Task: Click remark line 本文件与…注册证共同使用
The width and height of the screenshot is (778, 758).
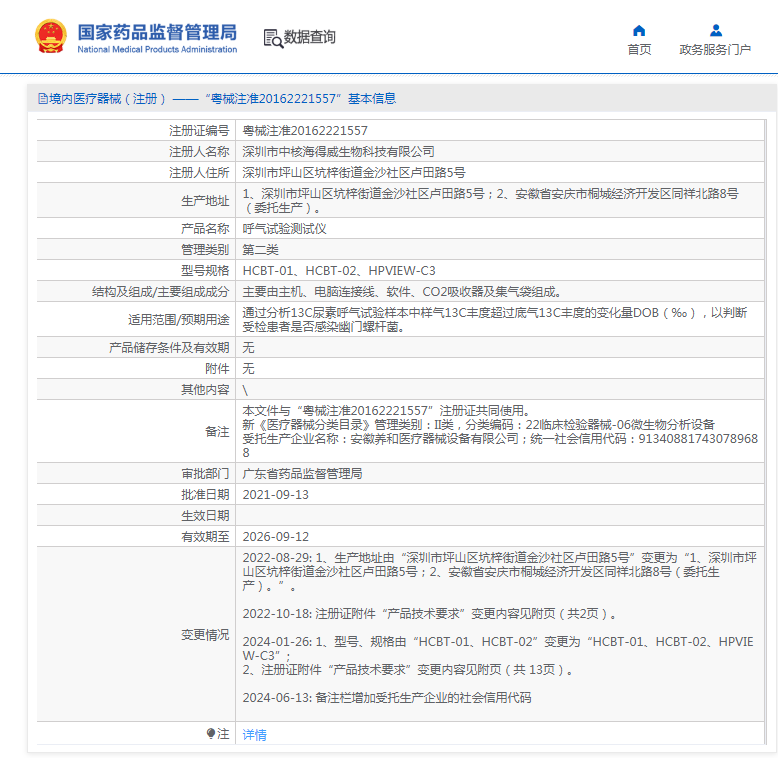Action: coord(386,411)
